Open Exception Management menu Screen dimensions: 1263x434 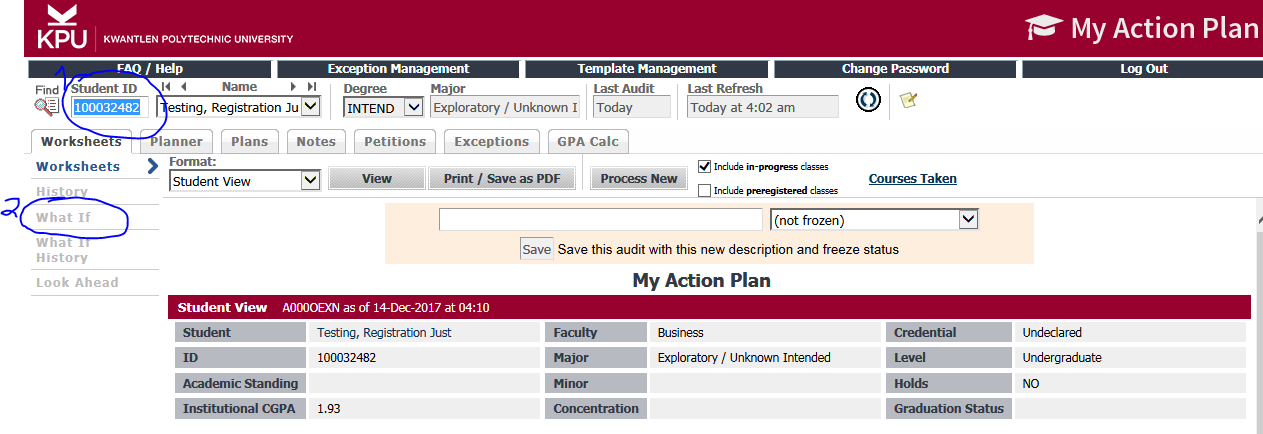point(398,69)
